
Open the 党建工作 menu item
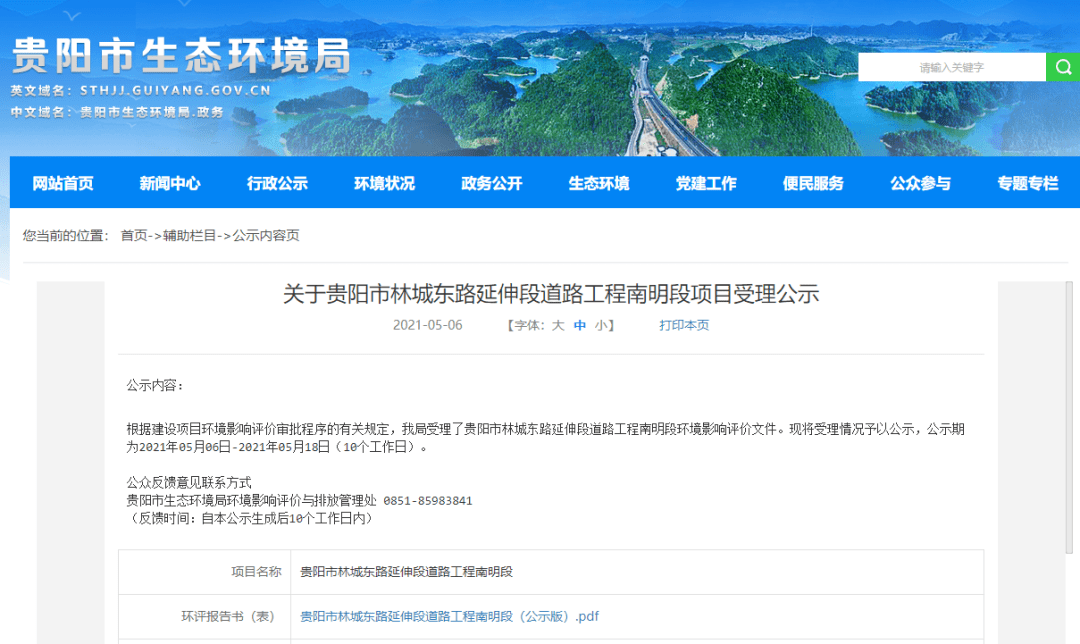point(706,183)
